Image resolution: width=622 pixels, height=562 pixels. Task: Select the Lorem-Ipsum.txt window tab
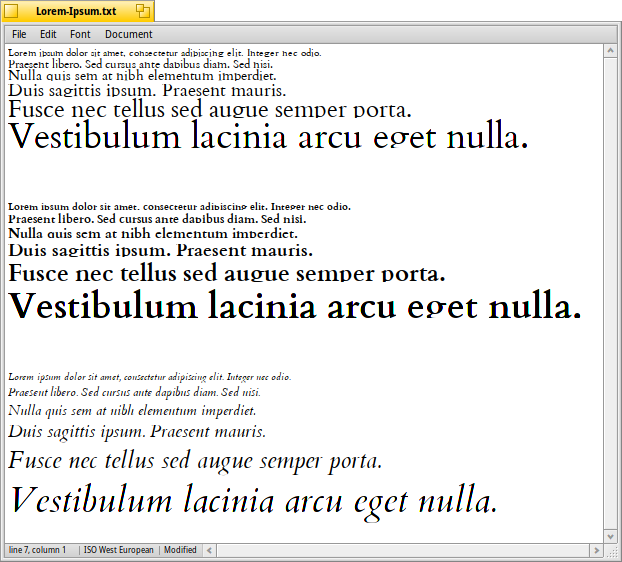pos(76,11)
